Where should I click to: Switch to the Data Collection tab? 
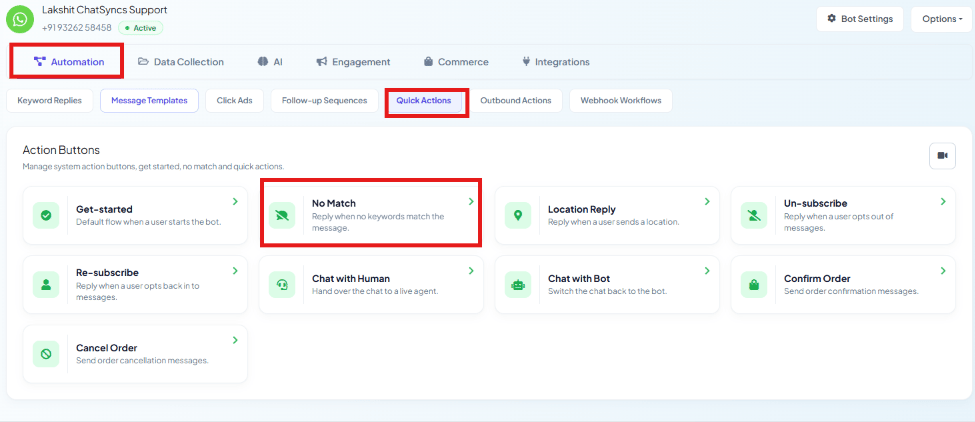click(x=180, y=62)
